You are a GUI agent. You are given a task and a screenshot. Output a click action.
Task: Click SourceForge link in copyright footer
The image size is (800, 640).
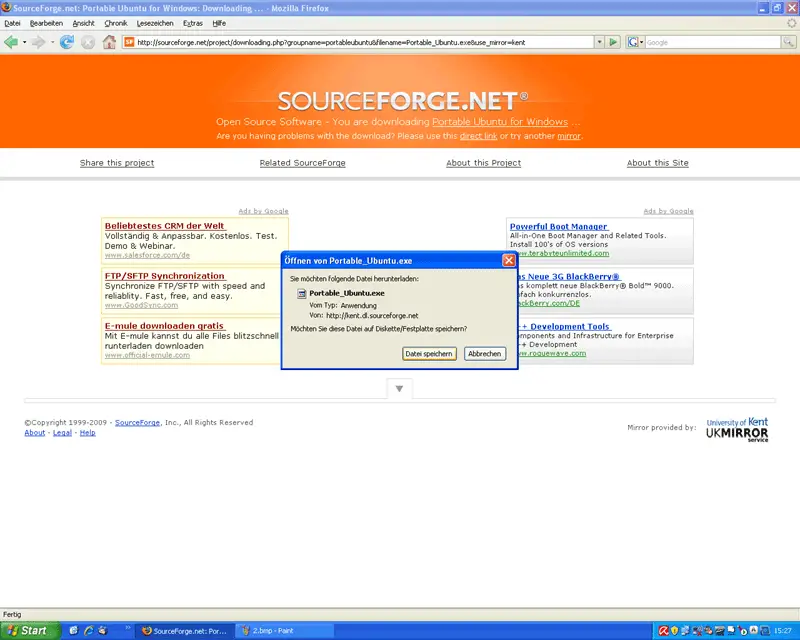[x=137, y=423]
